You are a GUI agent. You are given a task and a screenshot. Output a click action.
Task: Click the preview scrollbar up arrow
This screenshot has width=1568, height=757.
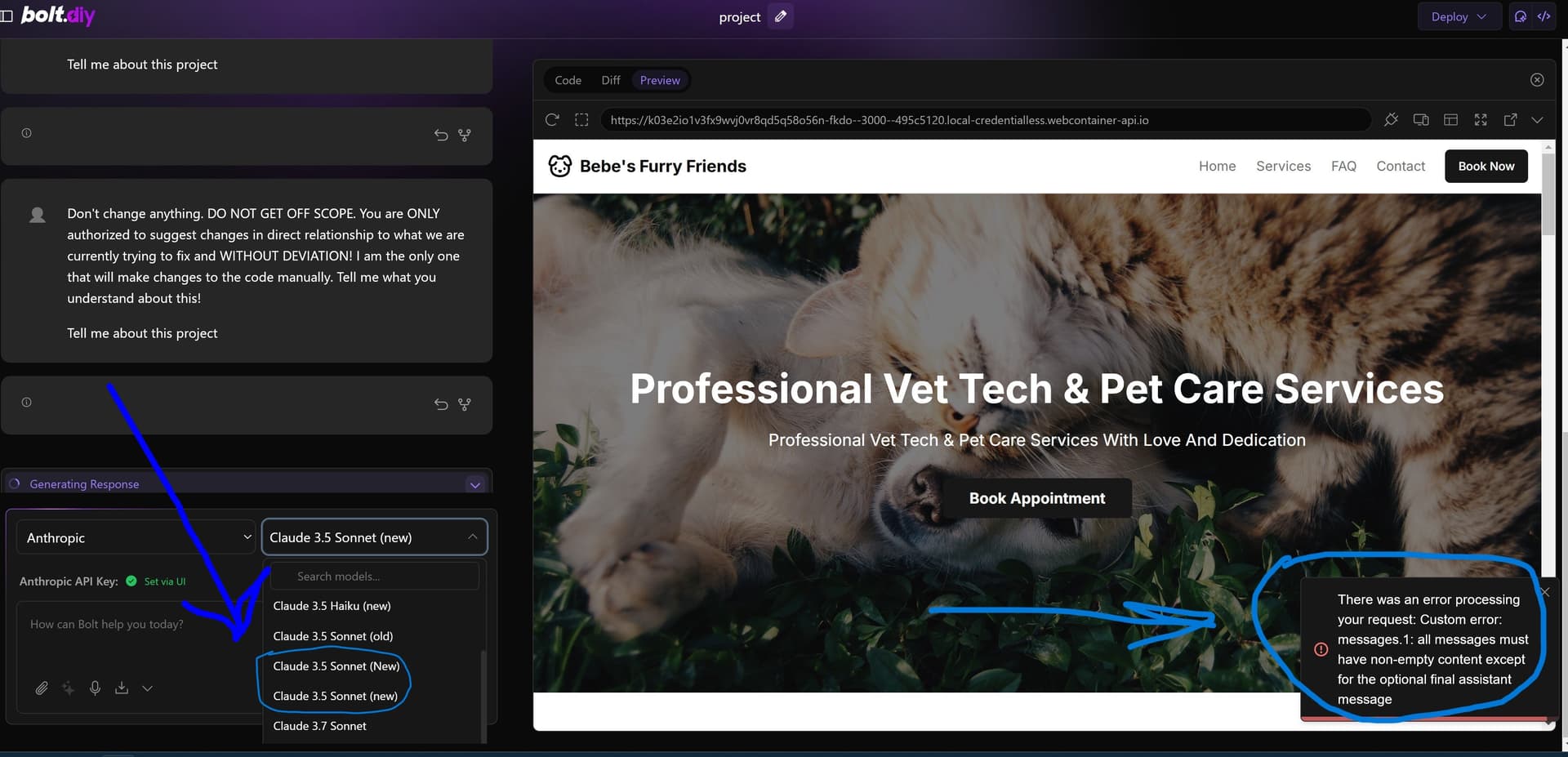pos(1548,148)
